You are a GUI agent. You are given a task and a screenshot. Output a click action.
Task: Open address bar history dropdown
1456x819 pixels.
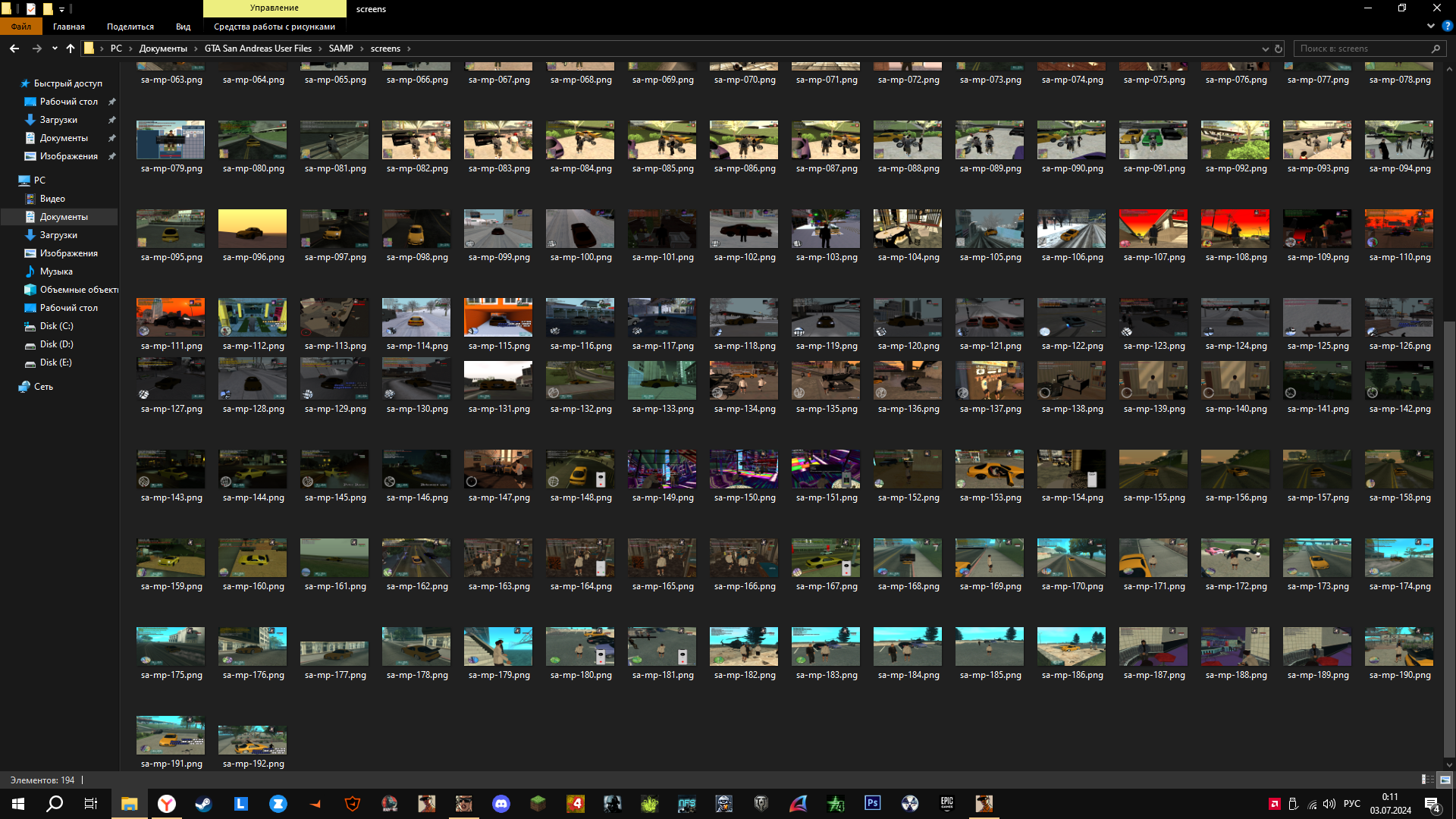tap(1265, 49)
